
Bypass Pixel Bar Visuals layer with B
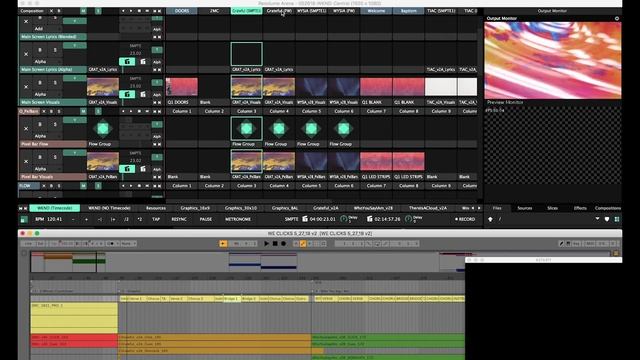[x=40, y=157]
